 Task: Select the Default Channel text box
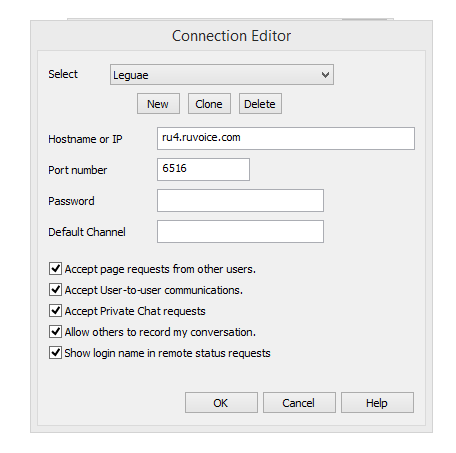240,231
